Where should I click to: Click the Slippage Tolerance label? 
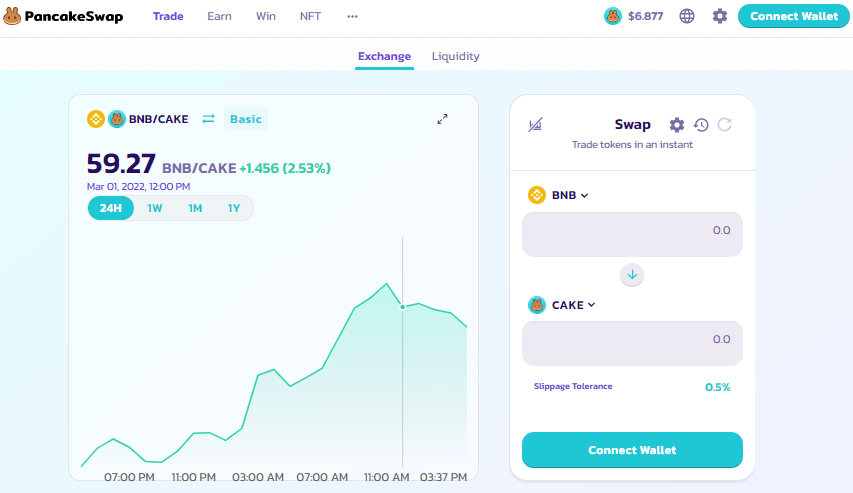573,386
